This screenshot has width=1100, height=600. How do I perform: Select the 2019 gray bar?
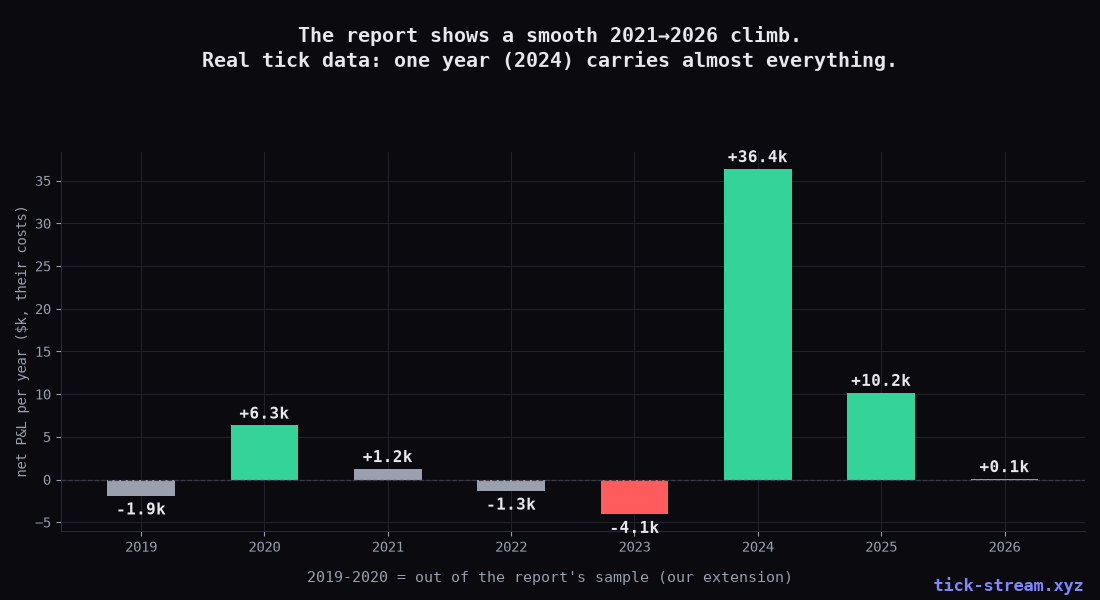pos(141,488)
